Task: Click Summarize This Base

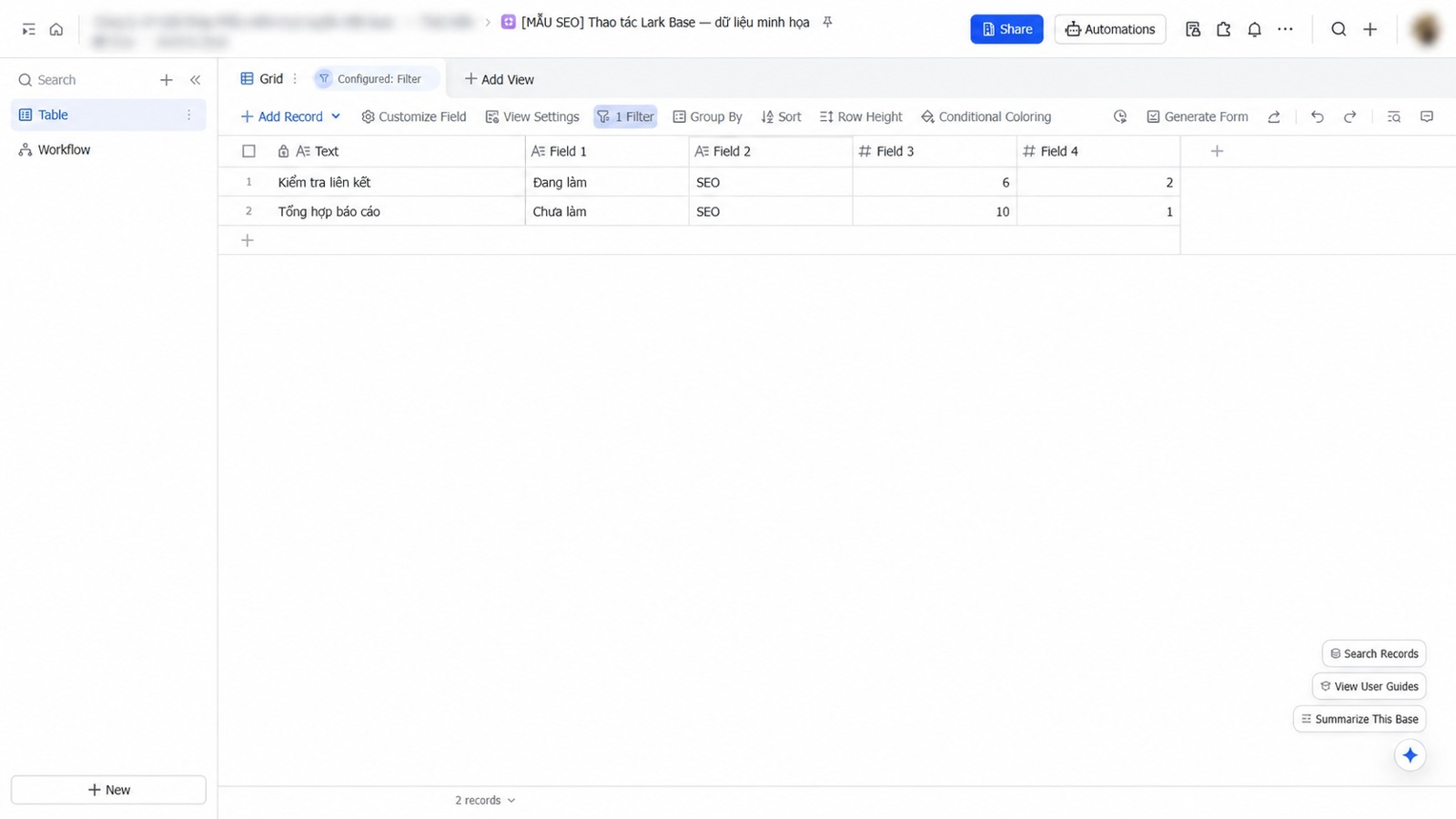Action: (1360, 719)
